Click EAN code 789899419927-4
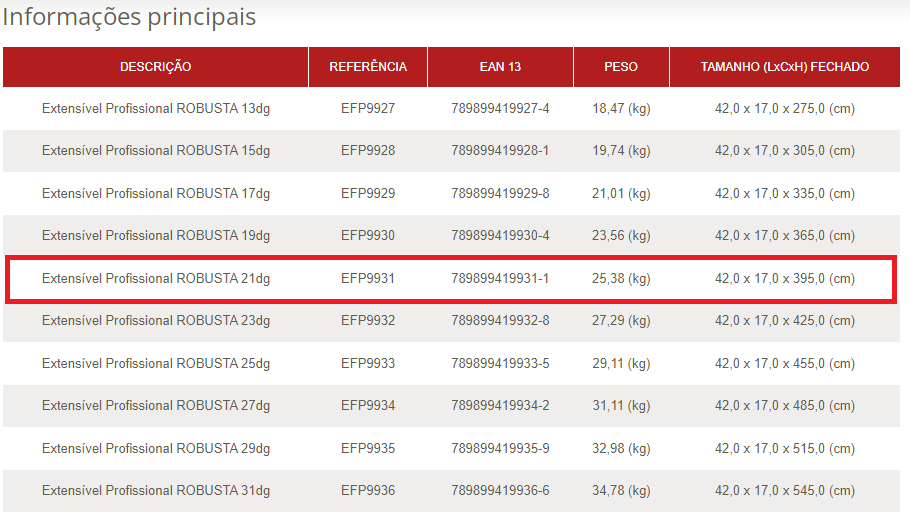The height and width of the screenshot is (522, 910). (500, 109)
